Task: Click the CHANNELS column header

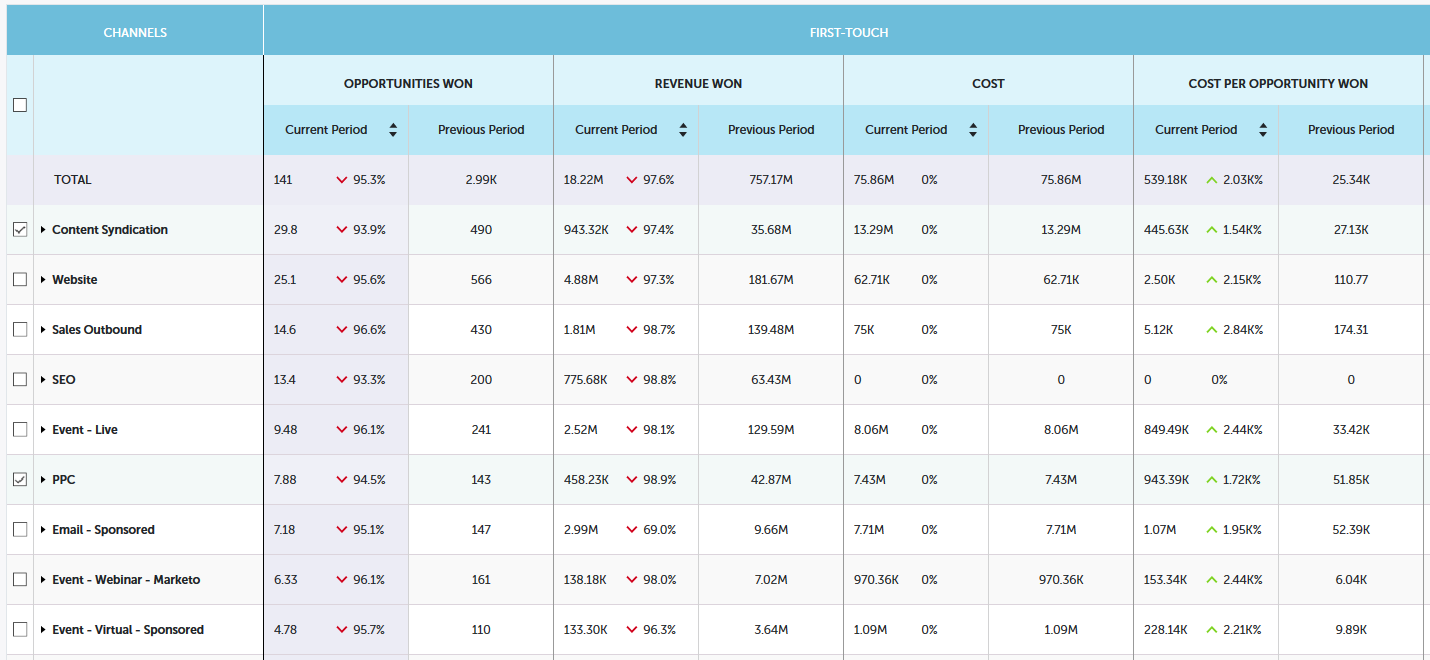Action: pyautogui.click(x=135, y=33)
